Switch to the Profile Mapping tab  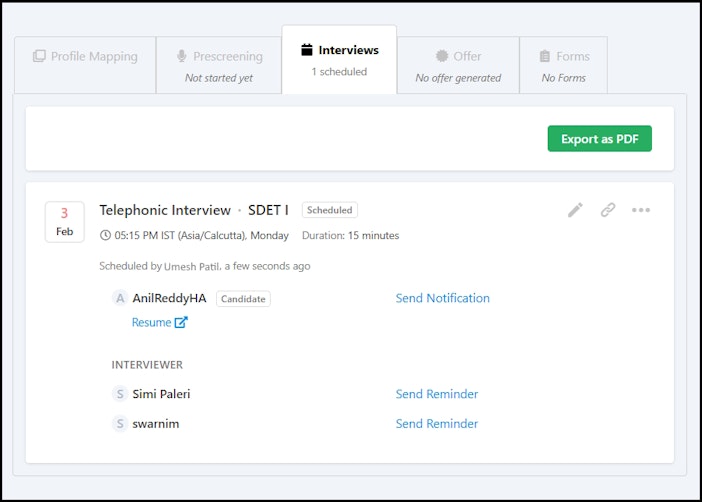tap(85, 65)
